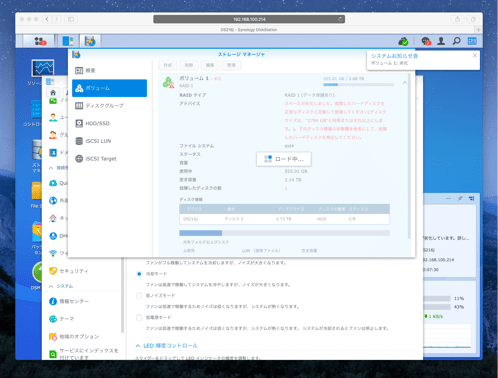Image resolution: width=498 pixels, height=378 pixels.
Task: Open widget panel settings icon
Action: coord(471,198)
